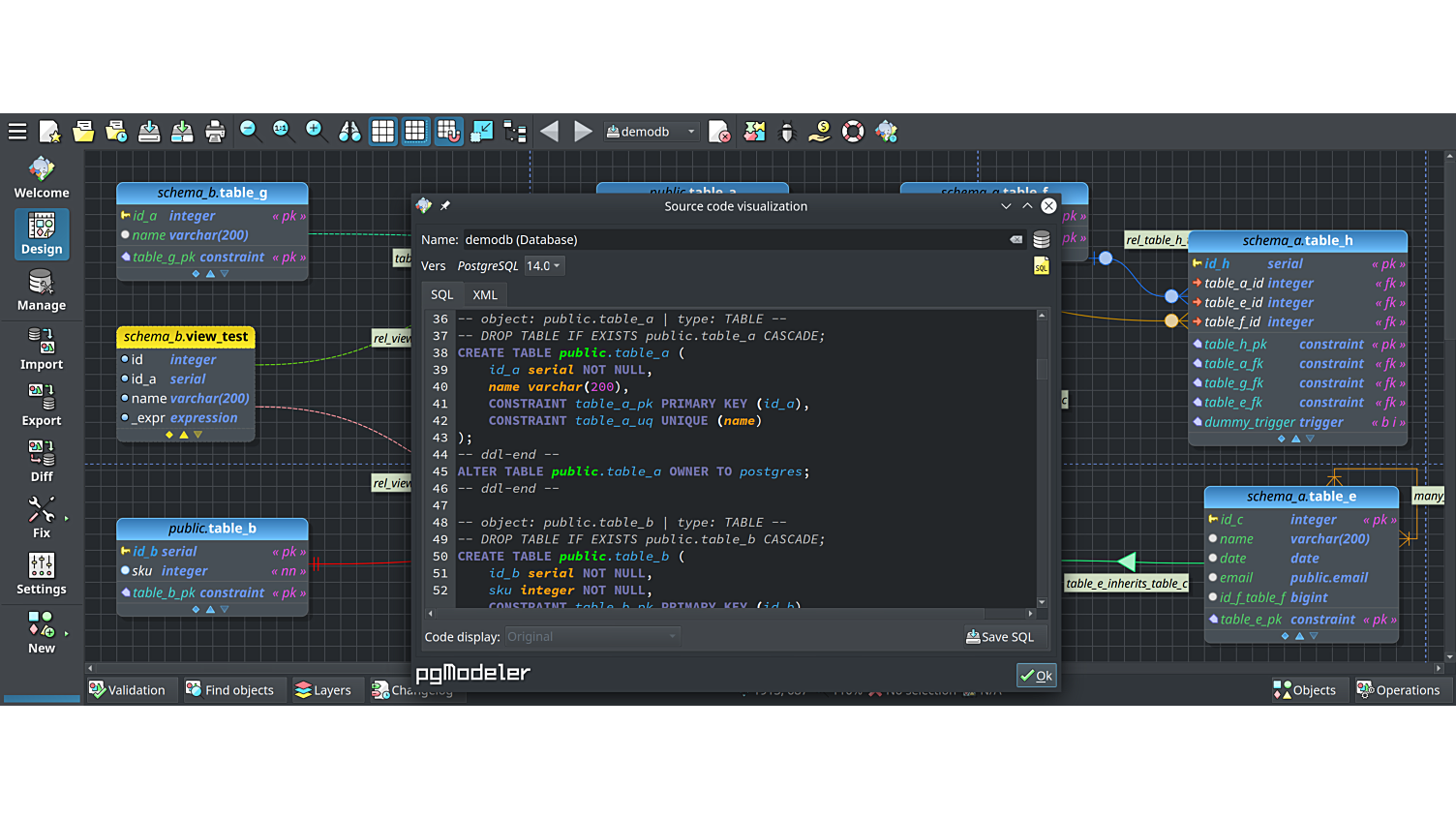The image size is (1456, 819).
Task: Toggle the page delimiters grid button
Action: (415, 132)
